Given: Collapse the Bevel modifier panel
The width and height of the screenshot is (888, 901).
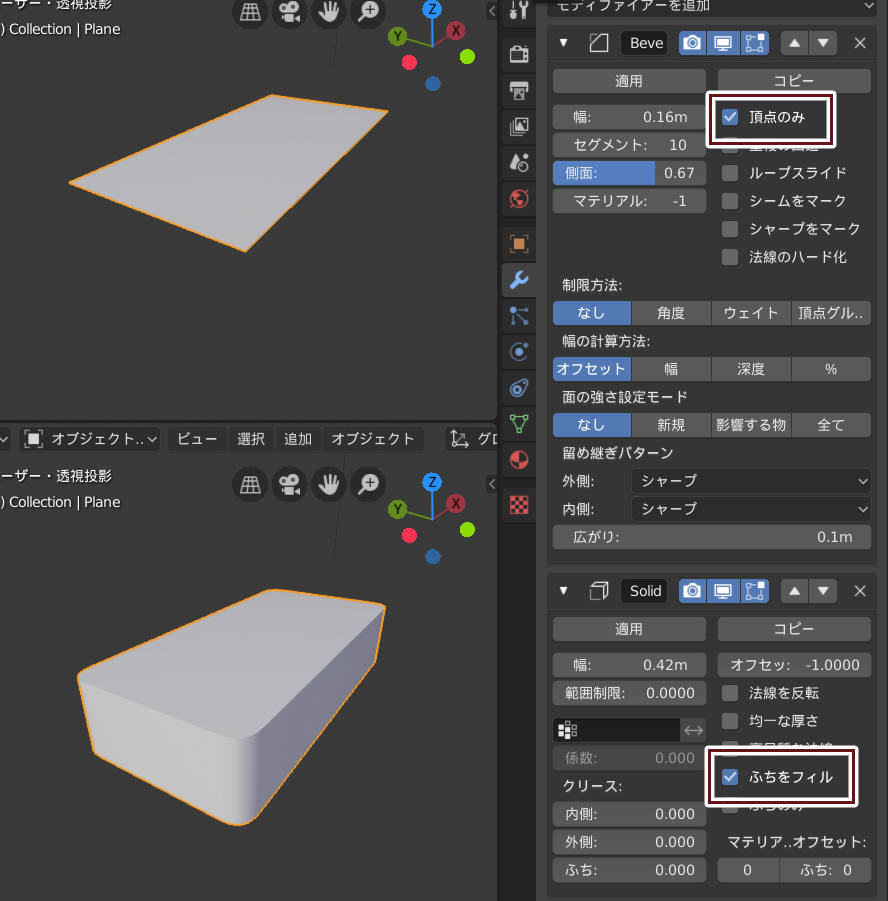Looking at the screenshot, I should click(x=564, y=43).
